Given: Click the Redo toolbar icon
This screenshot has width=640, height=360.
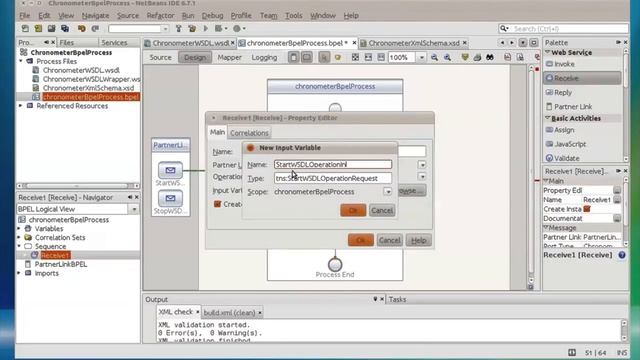Looking at the screenshot, I should (95, 29).
